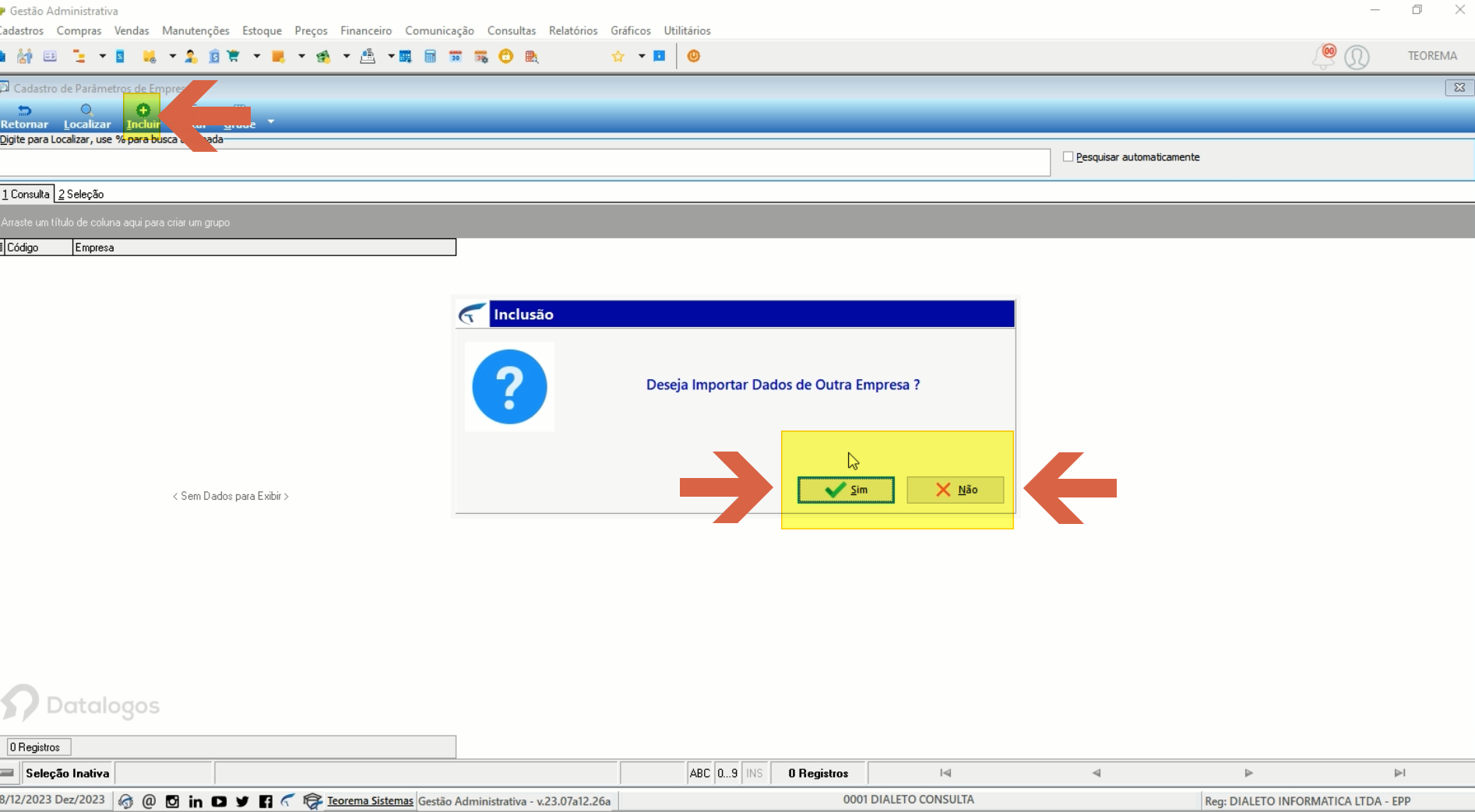Switch to the 1 Consulta tab

tap(26, 194)
